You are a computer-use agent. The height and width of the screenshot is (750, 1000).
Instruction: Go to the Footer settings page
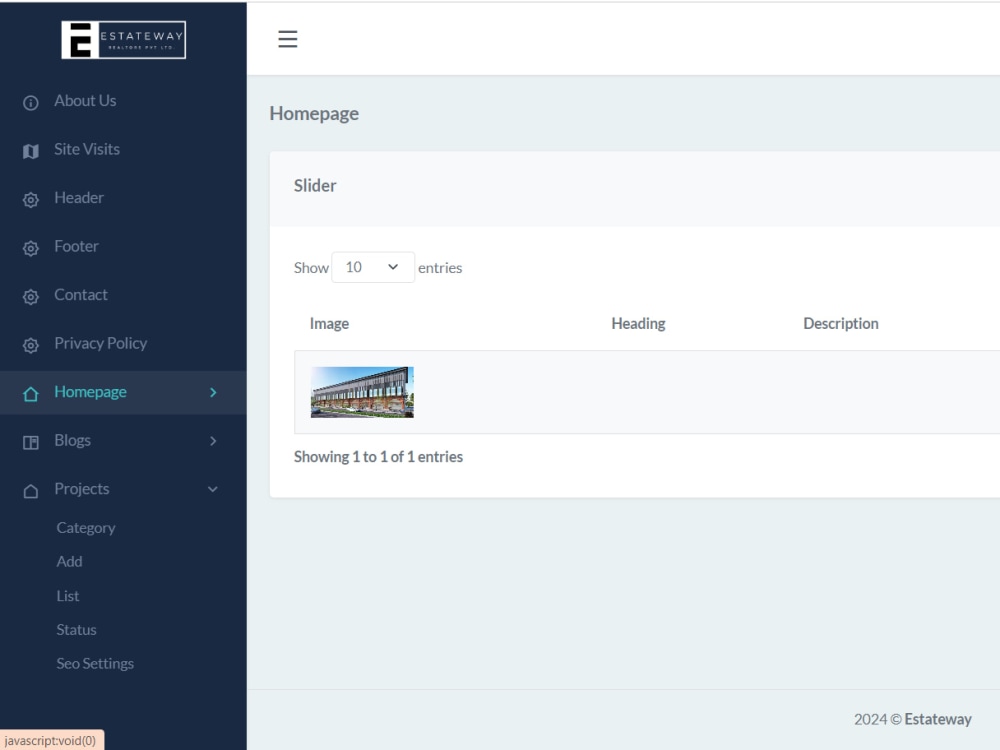click(76, 246)
